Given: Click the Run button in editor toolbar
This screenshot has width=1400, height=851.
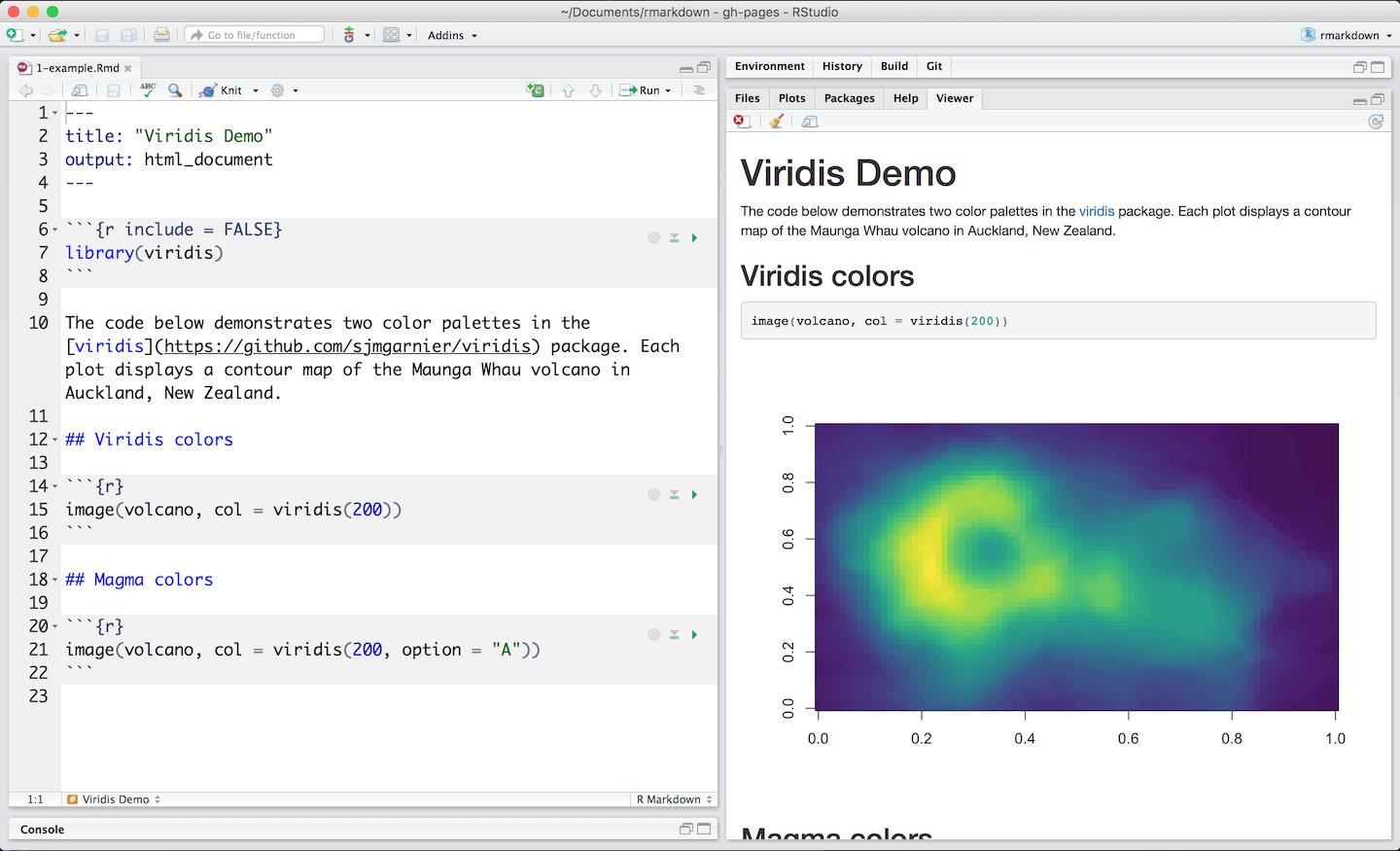Looking at the screenshot, I should click(641, 90).
